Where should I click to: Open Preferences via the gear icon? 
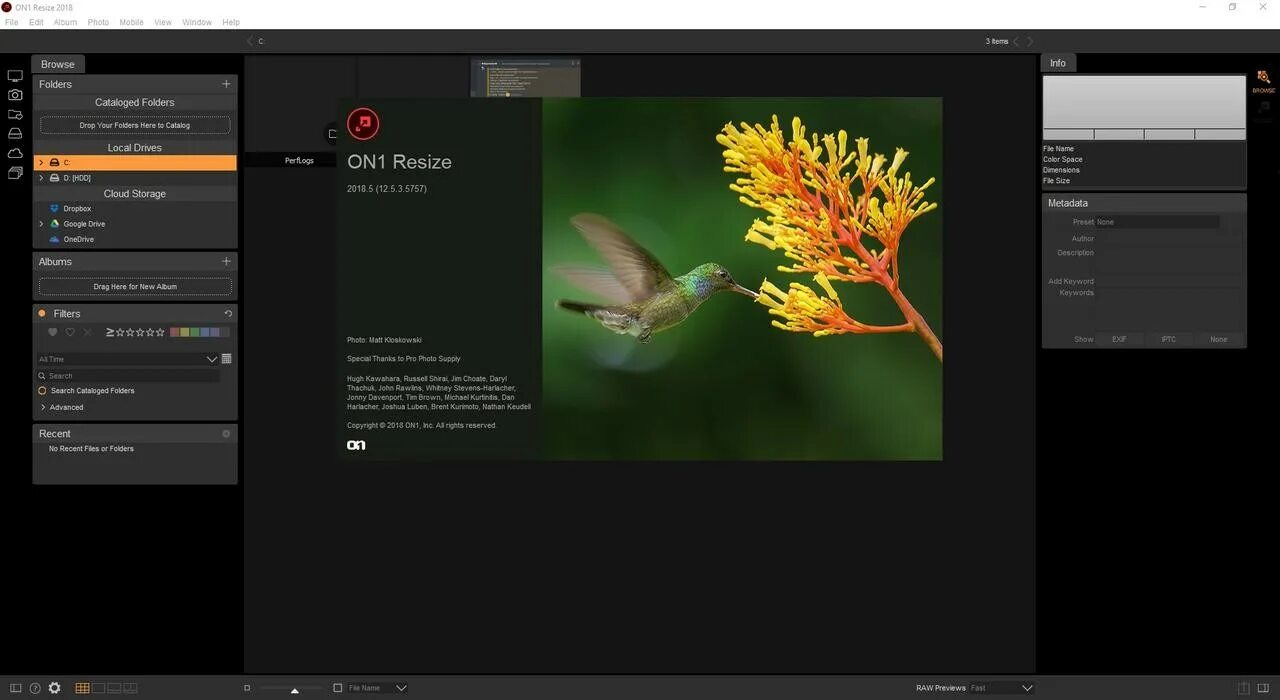[54, 688]
